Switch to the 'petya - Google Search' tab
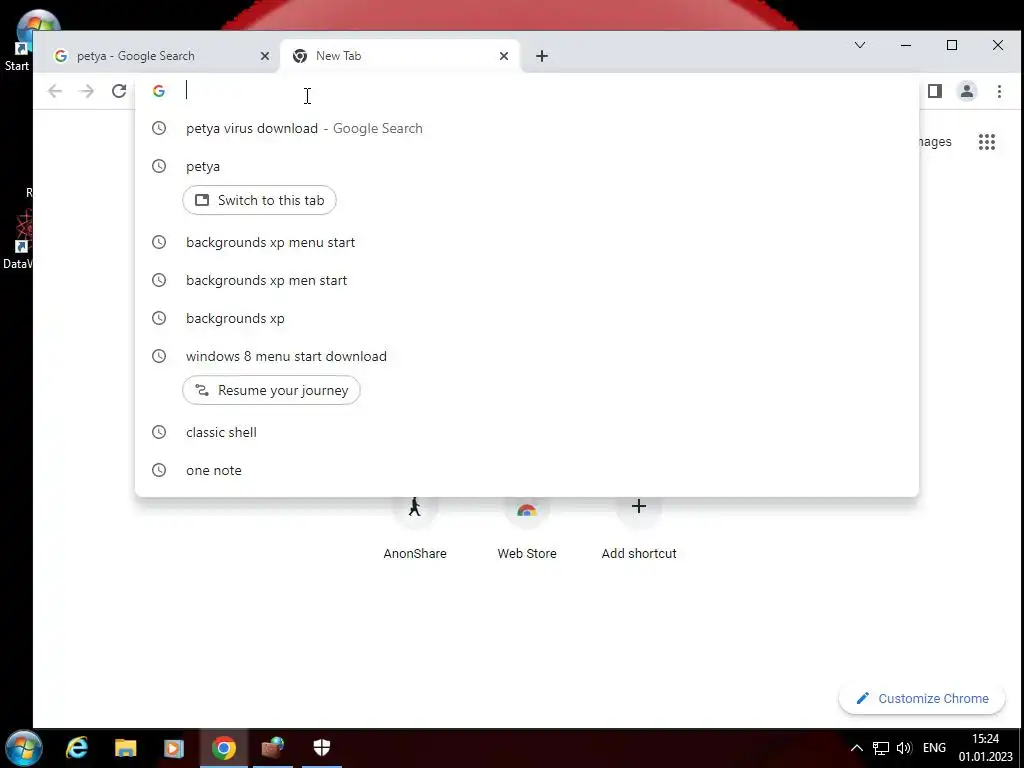 (x=157, y=56)
